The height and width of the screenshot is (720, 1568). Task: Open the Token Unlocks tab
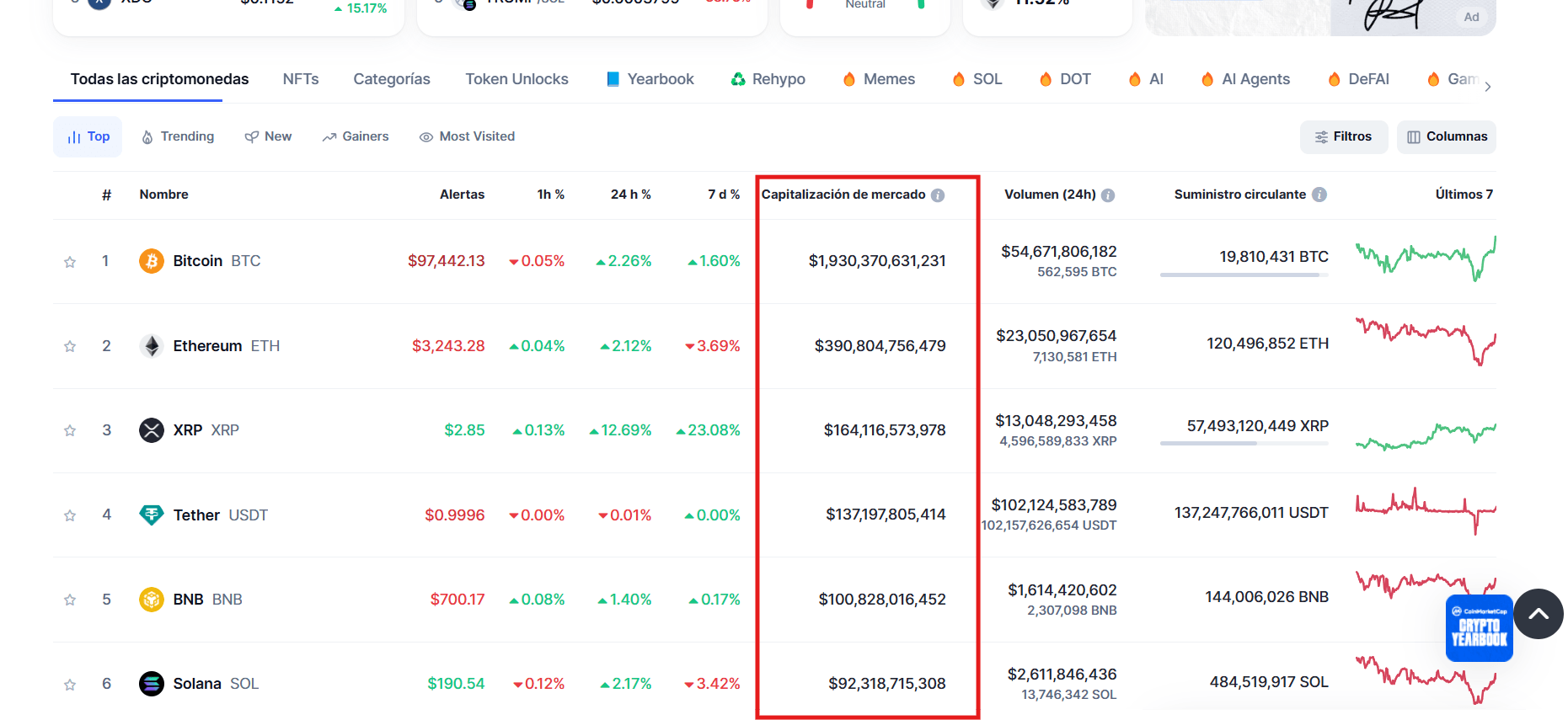(516, 79)
